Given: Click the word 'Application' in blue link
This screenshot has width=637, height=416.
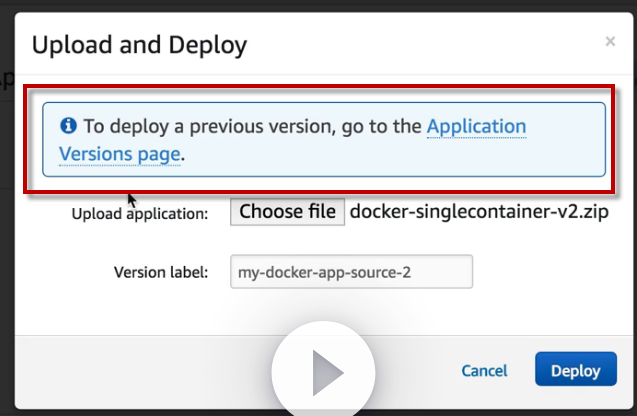Looking at the screenshot, I should 476,127.
